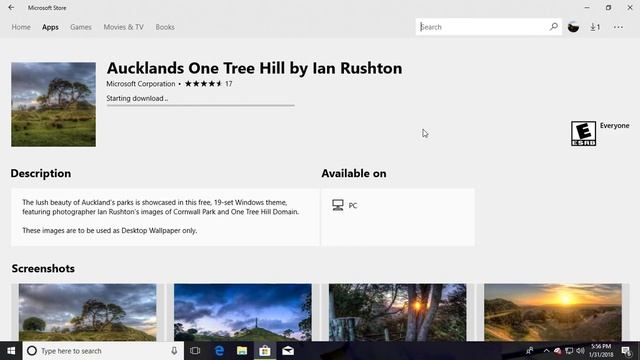Open the user account avatar

[573, 27]
